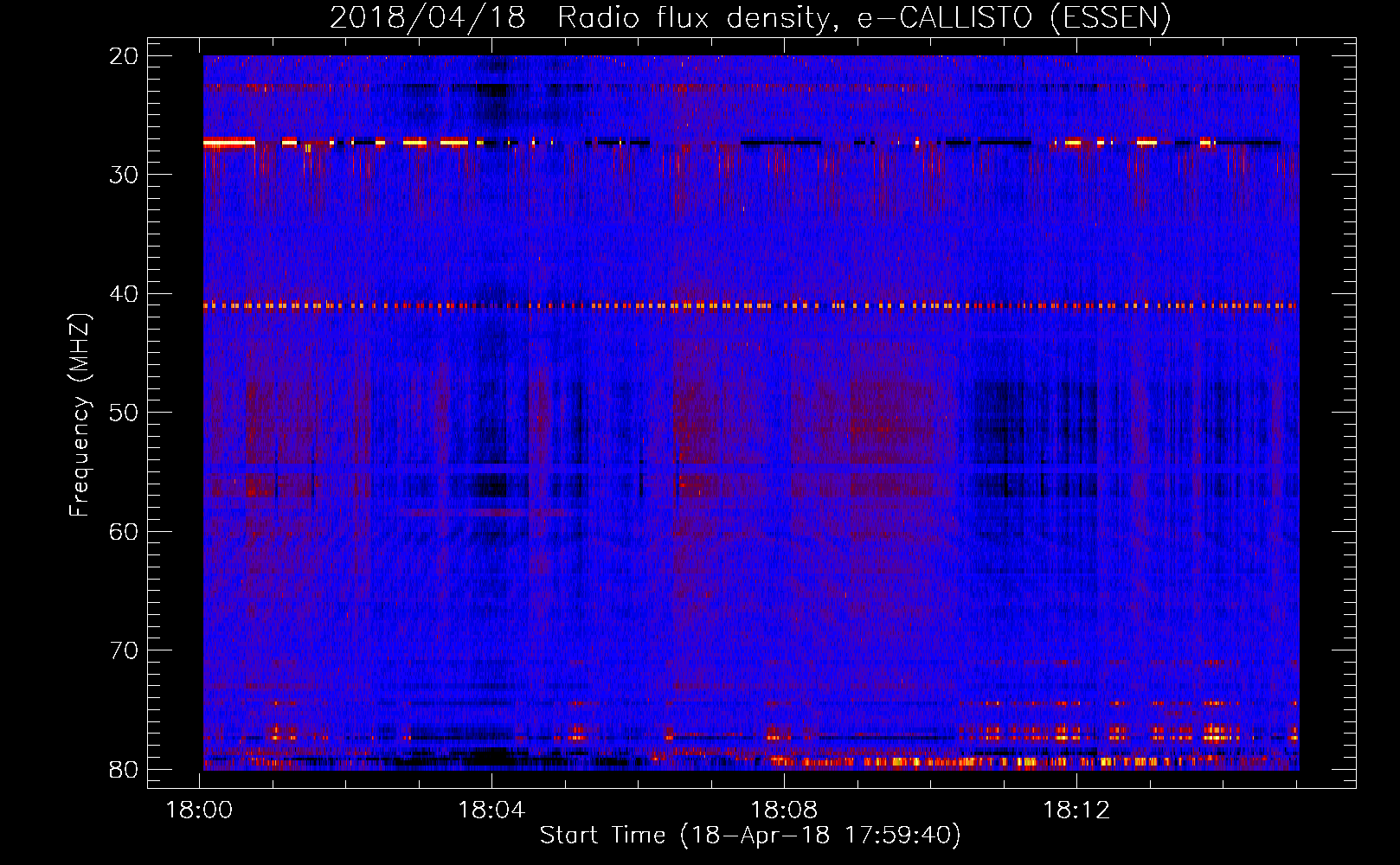Select the 20 MHz frequency tick label
Screen dimensions: 1400x865
coord(124,56)
